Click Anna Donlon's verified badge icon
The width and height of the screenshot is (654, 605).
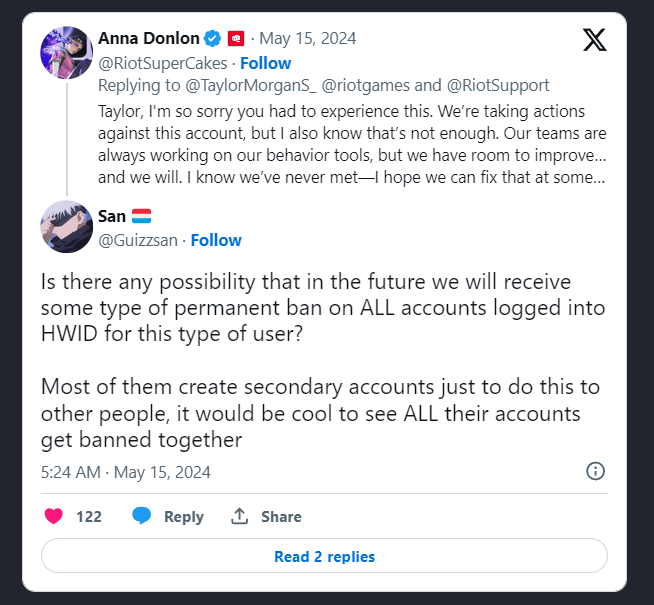[212, 39]
